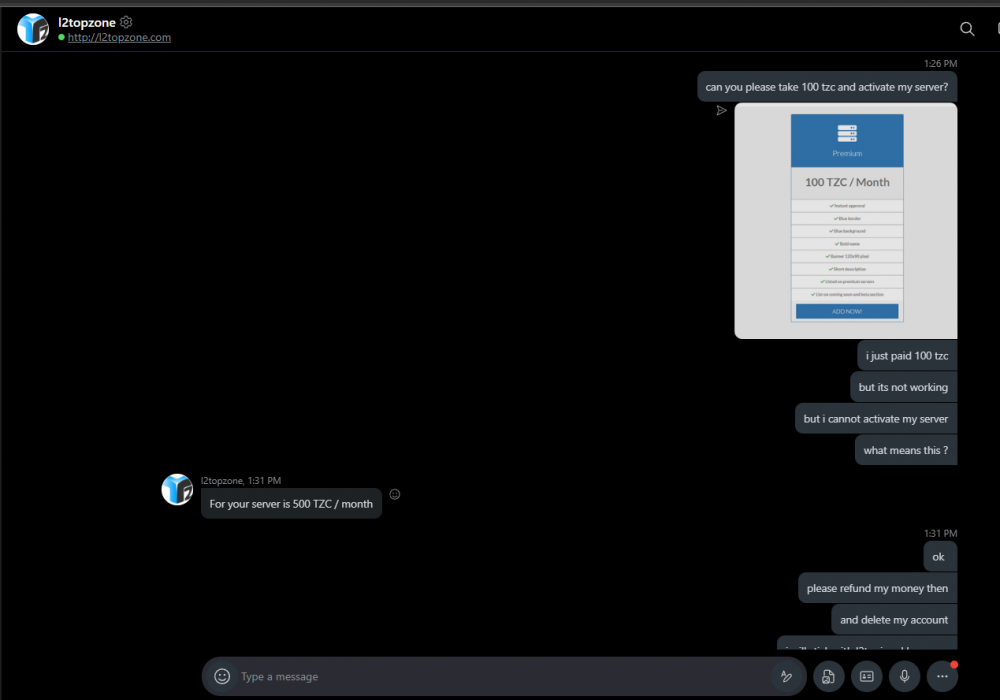Focus the Type a message field

500,677
